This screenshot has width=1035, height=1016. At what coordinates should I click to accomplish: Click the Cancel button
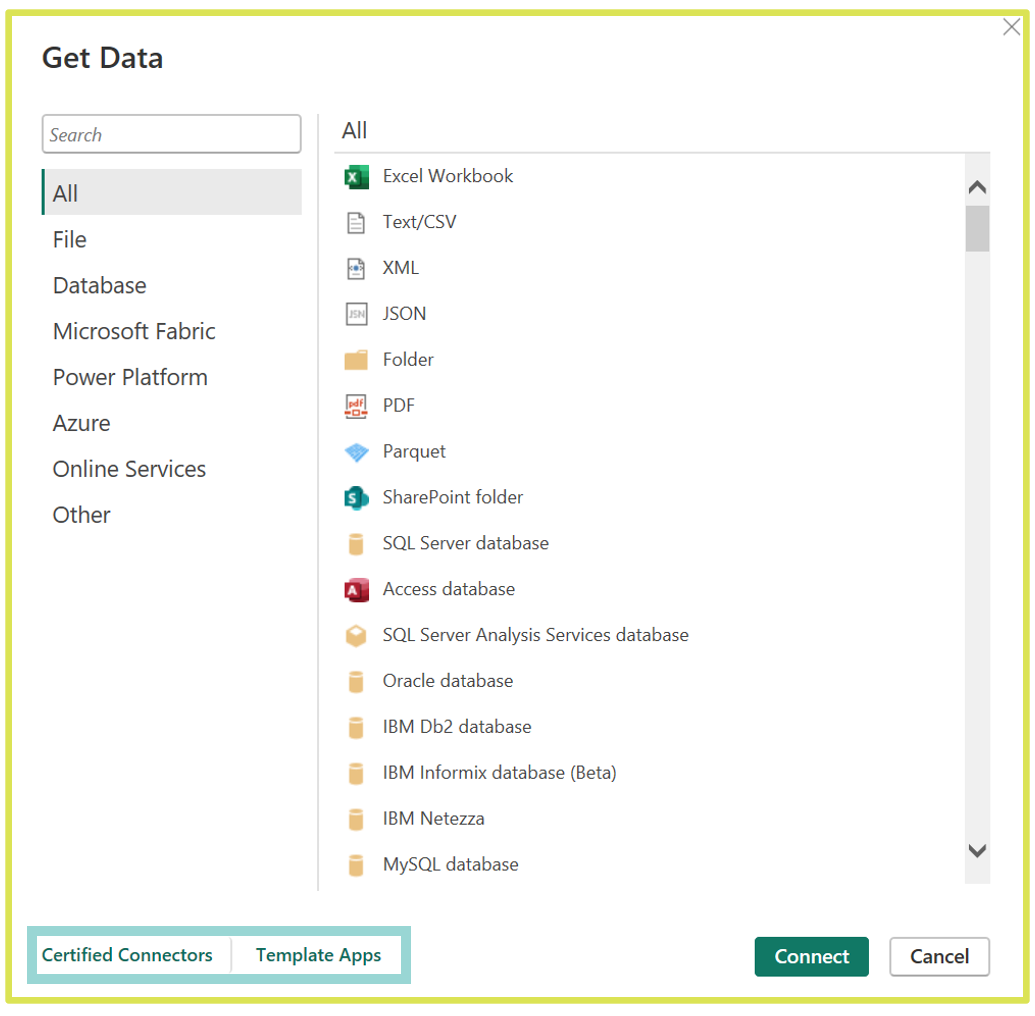point(939,957)
